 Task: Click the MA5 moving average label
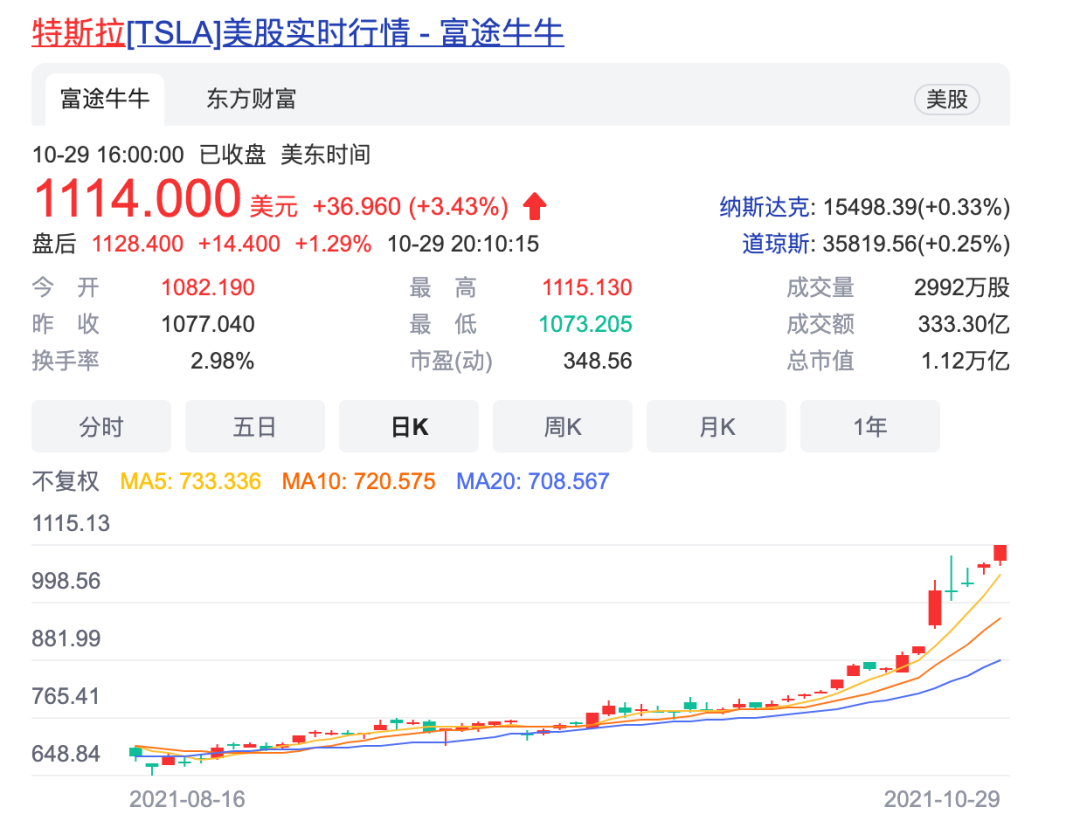click(190, 482)
